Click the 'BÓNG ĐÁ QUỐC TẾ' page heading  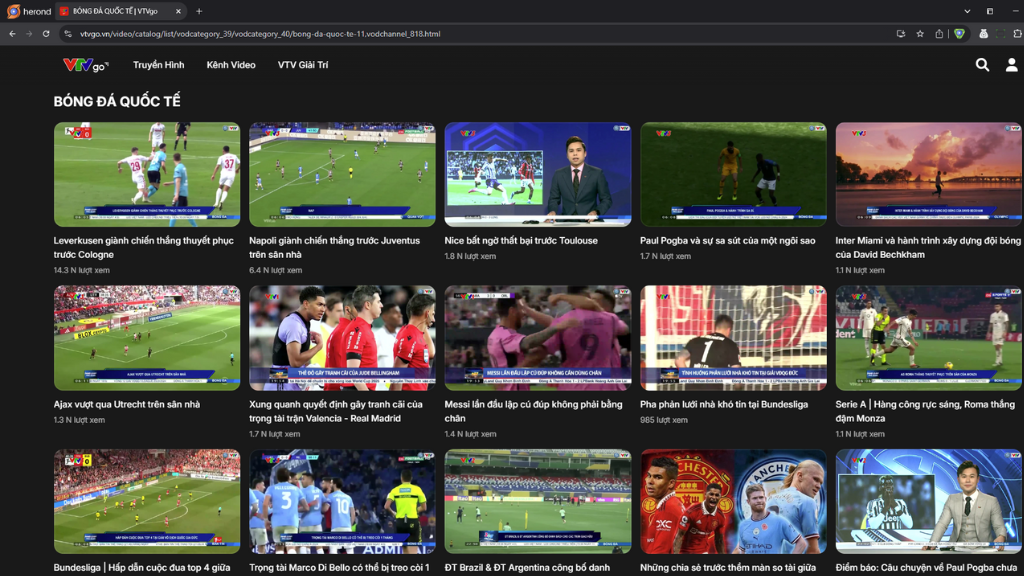click(117, 101)
